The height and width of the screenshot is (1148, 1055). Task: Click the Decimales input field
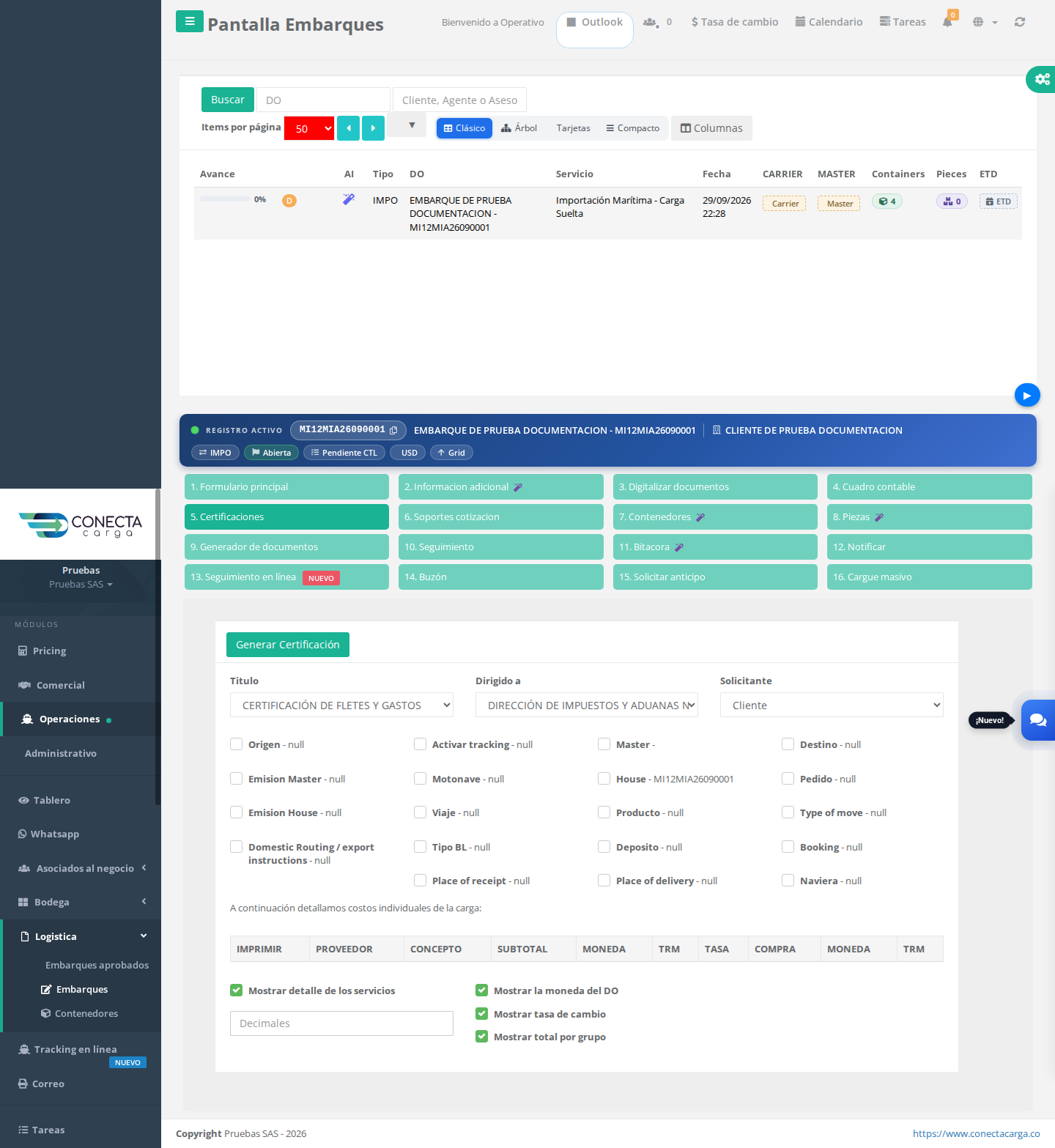pyautogui.click(x=341, y=1023)
